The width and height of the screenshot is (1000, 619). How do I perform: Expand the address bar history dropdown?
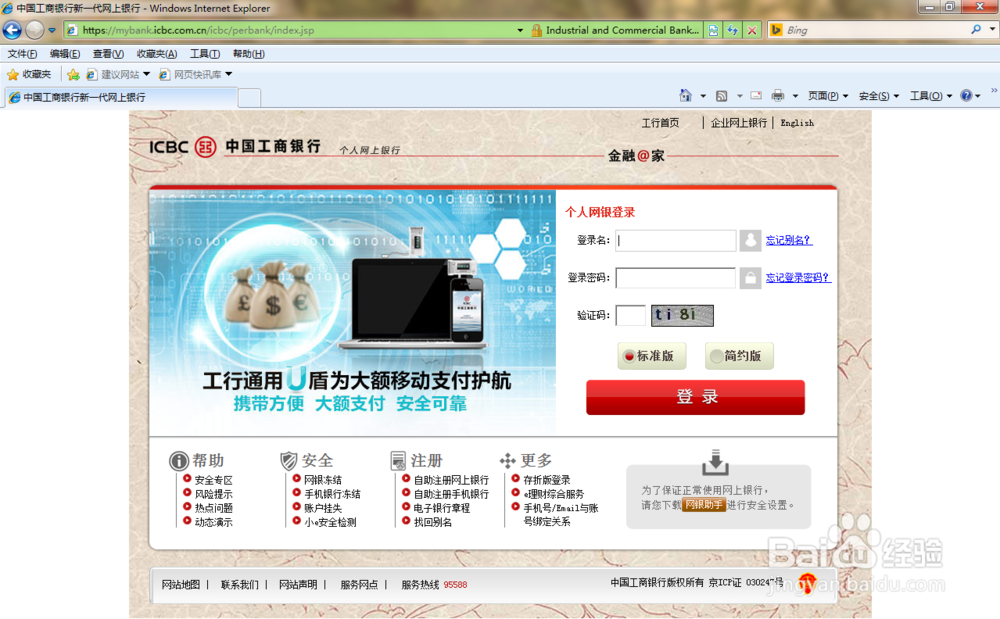[519, 30]
